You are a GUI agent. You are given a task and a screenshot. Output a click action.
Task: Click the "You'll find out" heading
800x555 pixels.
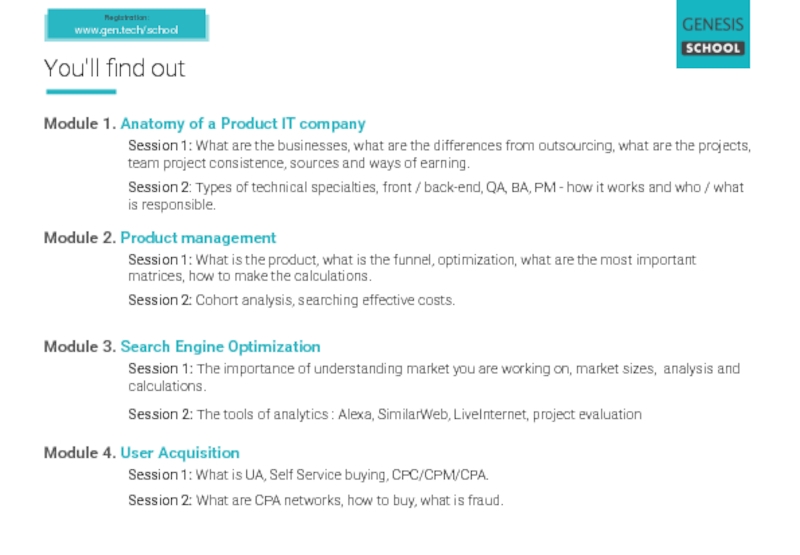click(114, 69)
